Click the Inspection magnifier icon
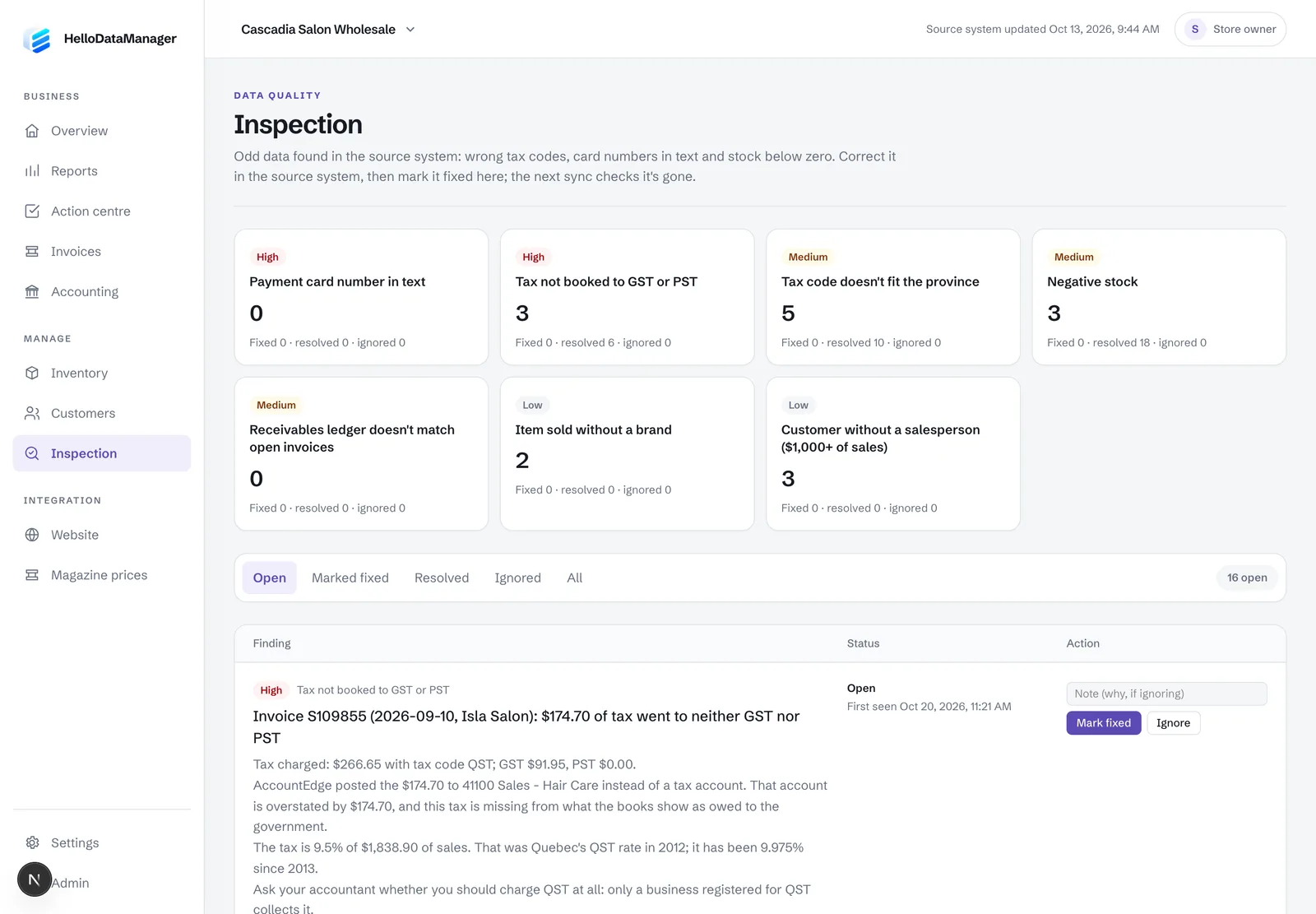 [32, 453]
